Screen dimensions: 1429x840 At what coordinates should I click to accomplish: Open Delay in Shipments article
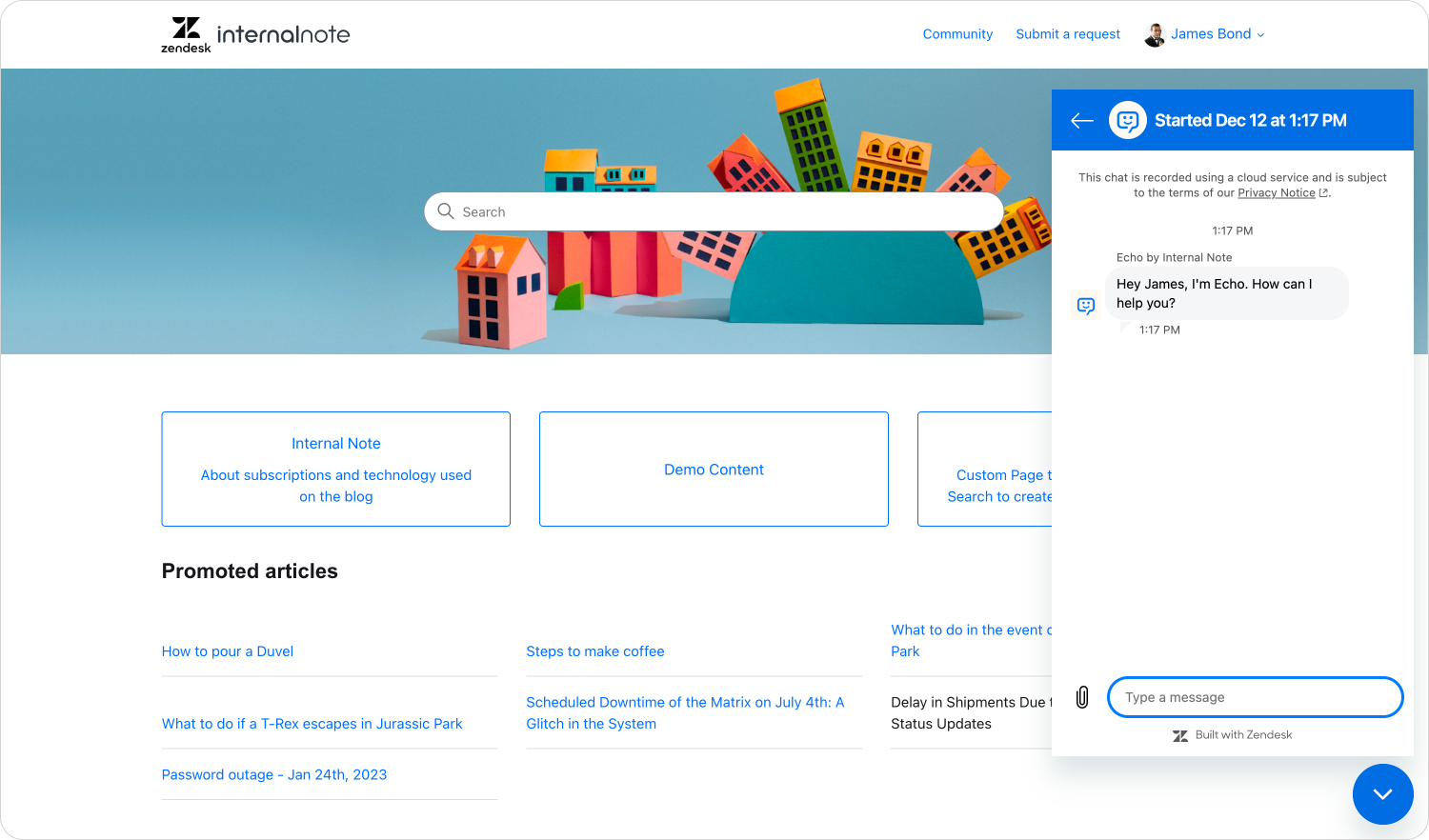click(972, 712)
